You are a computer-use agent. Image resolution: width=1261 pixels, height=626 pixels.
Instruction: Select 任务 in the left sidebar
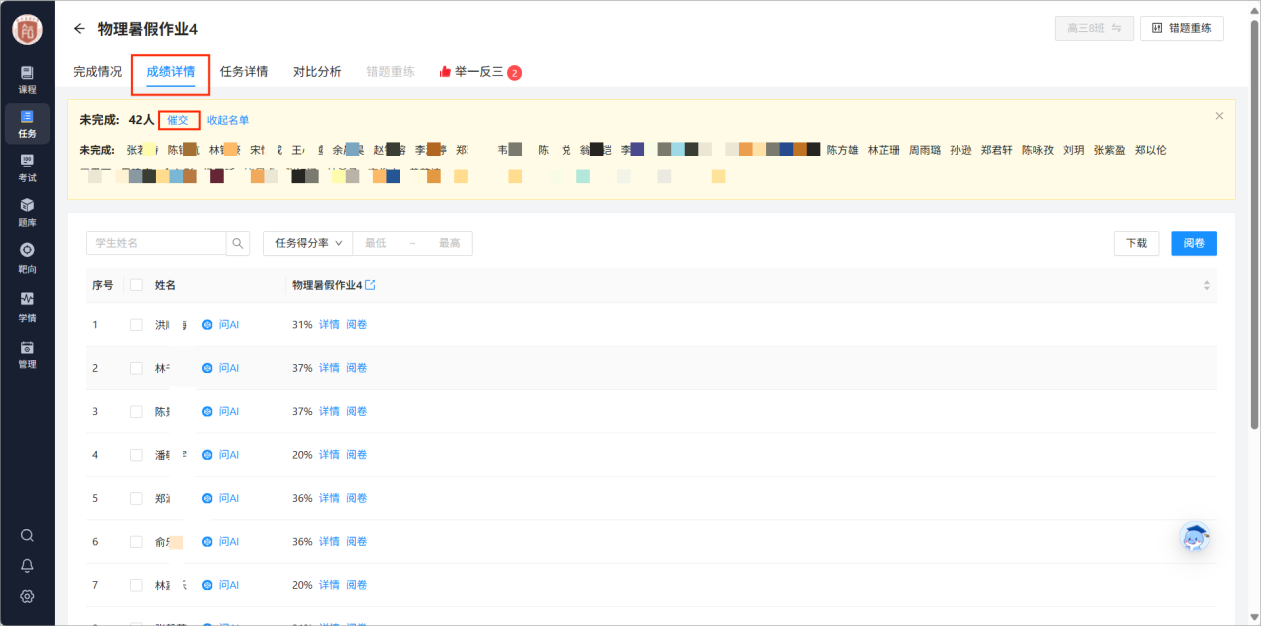[x=27, y=123]
